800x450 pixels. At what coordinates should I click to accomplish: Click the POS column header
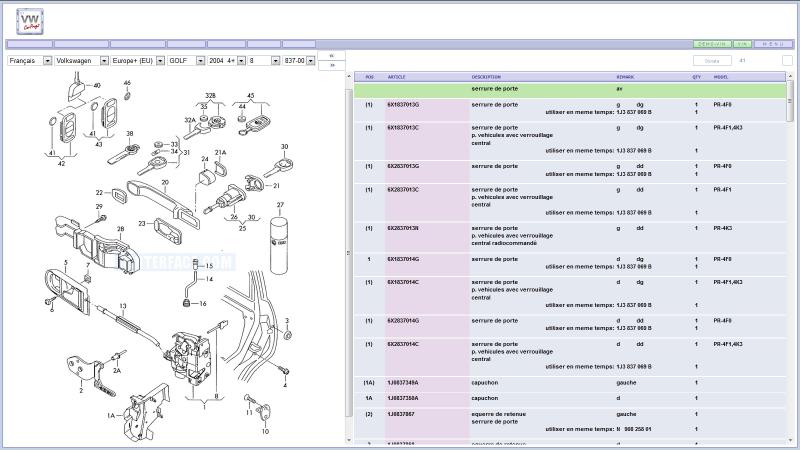pyautogui.click(x=370, y=77)
